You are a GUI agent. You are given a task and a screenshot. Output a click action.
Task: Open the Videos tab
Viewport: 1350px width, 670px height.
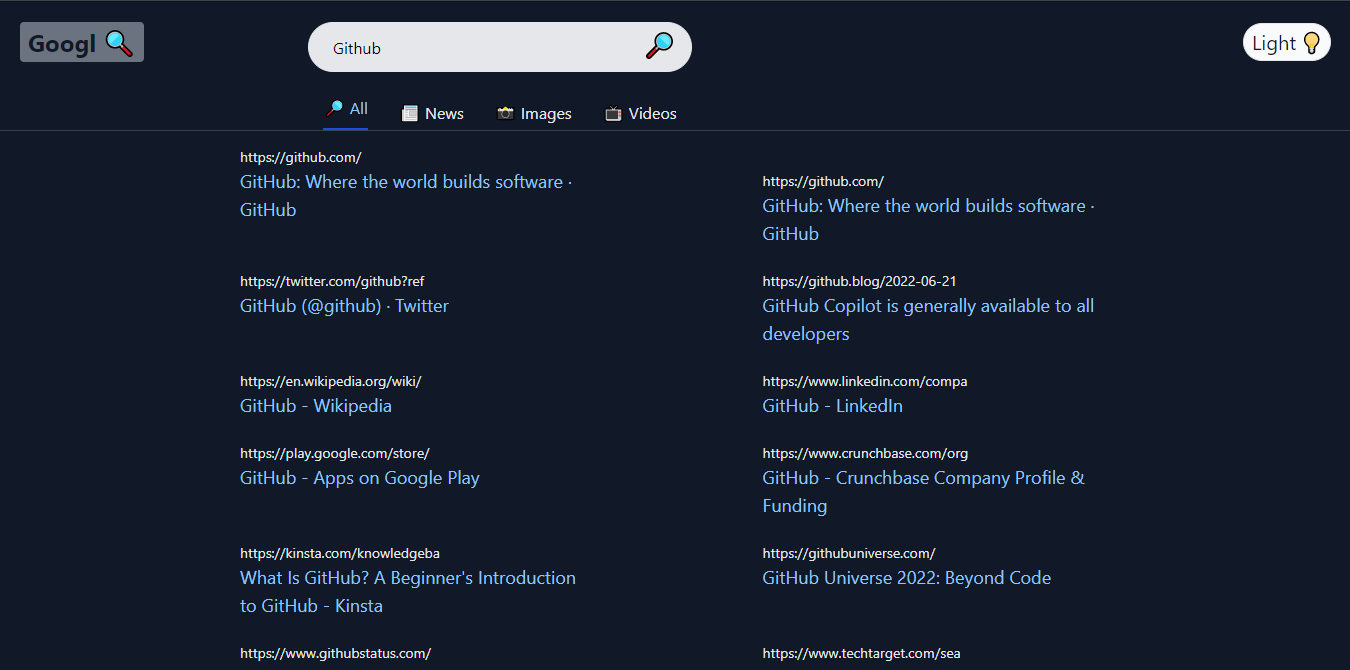pos(641,114)
